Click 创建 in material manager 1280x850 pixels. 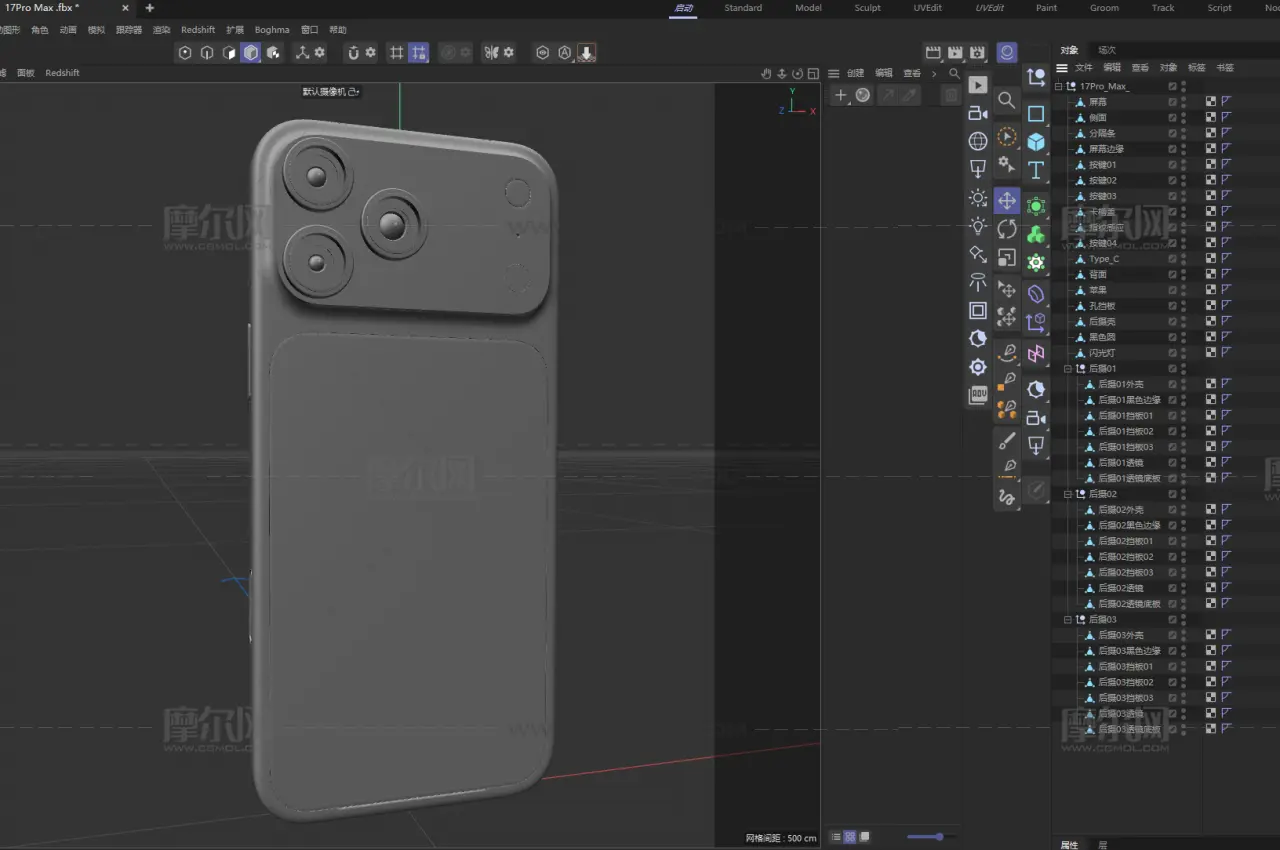click(x=855, y=73)
